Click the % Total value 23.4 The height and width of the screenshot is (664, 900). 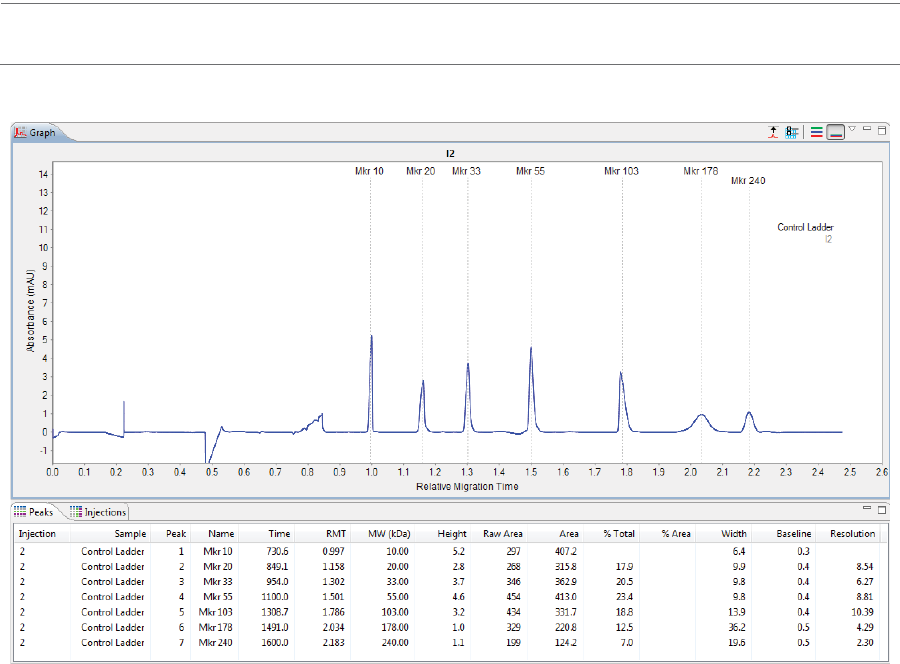click(x=624, y=597)
